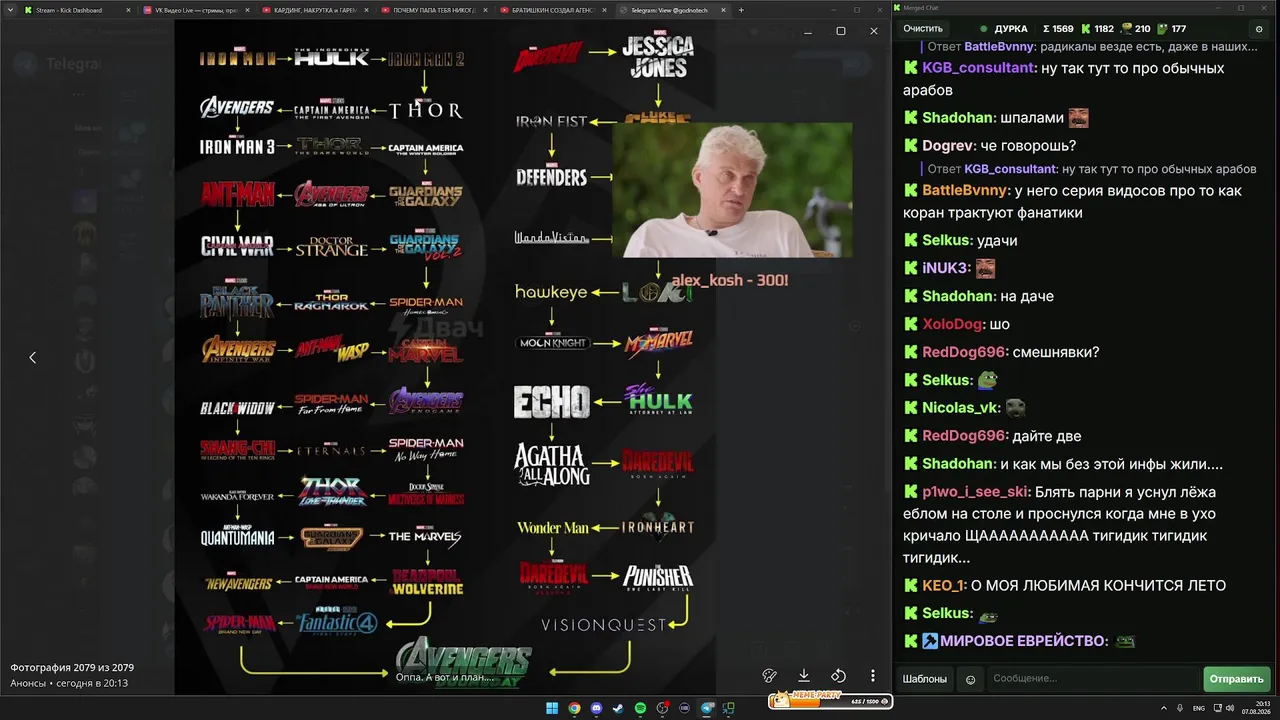
Task: Minimize the Telegram photo viewer window
Action: point(808,31)
